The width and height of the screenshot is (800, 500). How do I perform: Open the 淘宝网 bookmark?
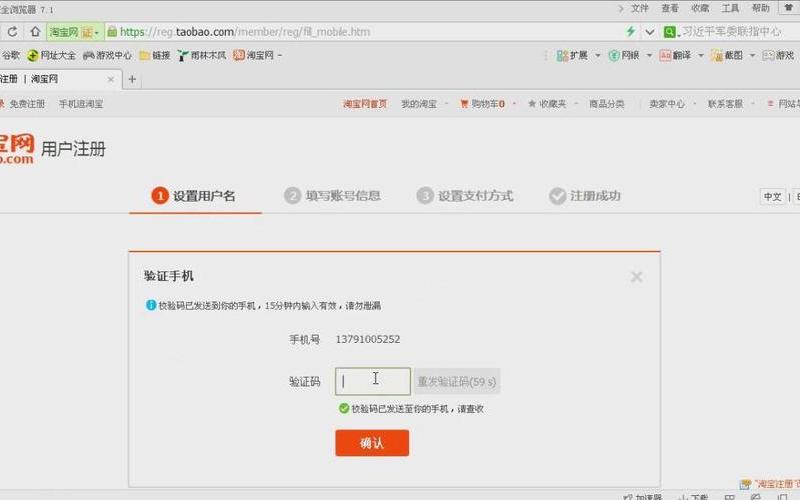[254, 55]
